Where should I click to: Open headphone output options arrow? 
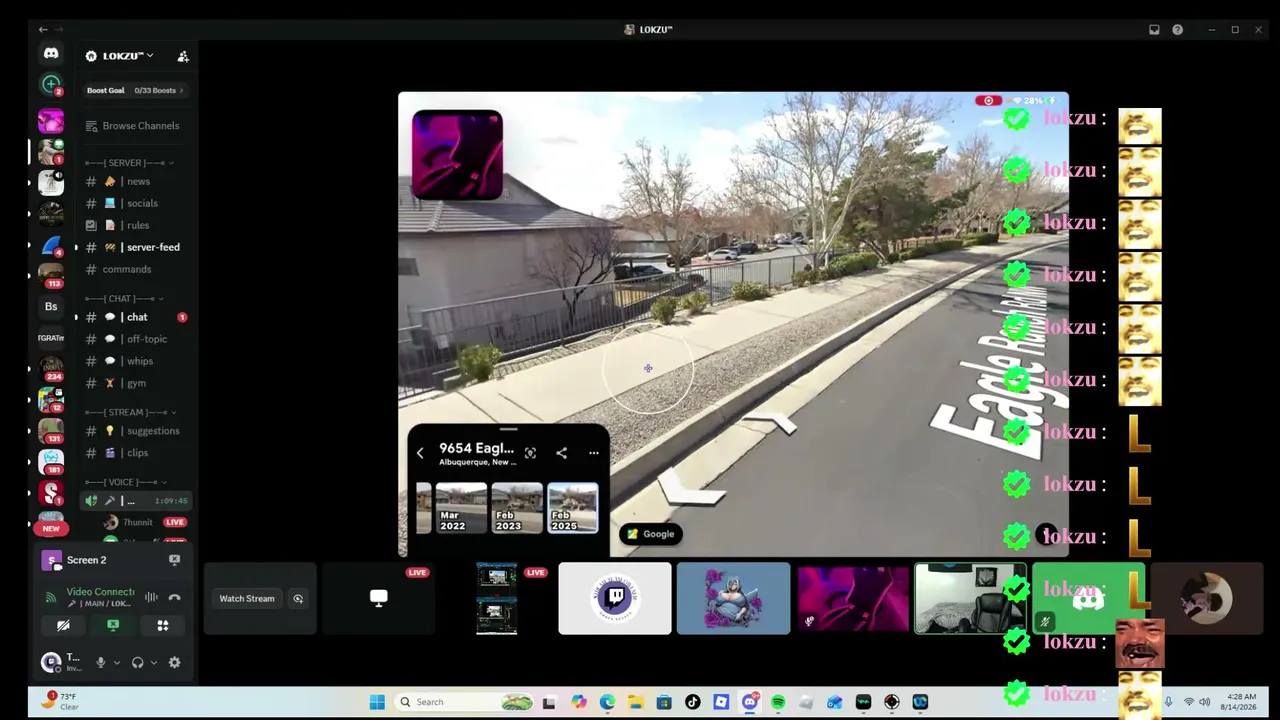[153, 662]
